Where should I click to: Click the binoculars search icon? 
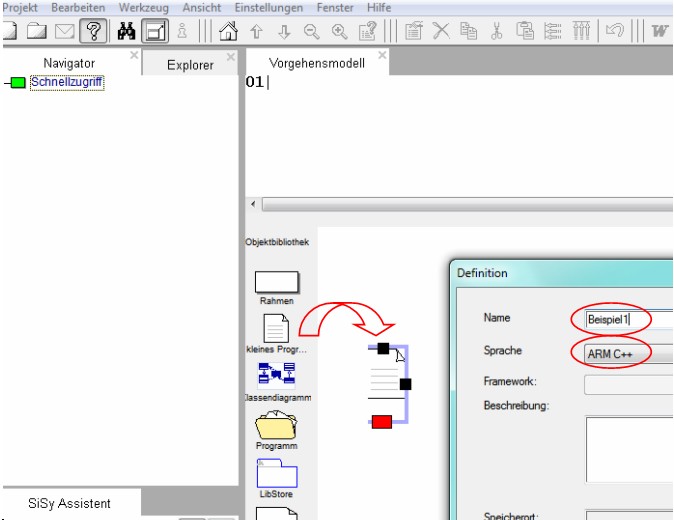click(x=126, y=31)
